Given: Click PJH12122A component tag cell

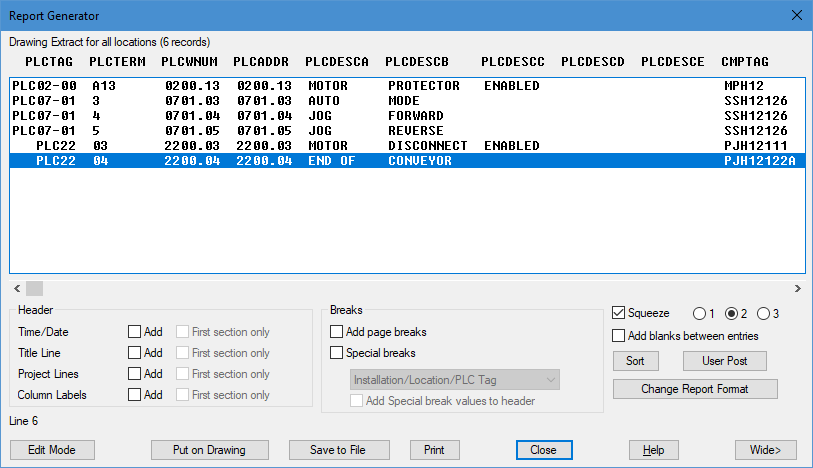Looking at the screenshot, I should pos(760,161).
